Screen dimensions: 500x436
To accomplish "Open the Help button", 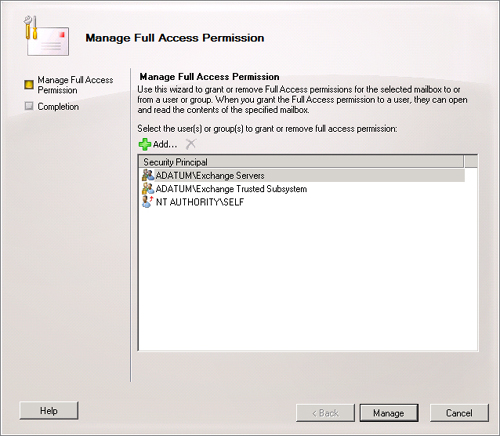I will 49,410.
